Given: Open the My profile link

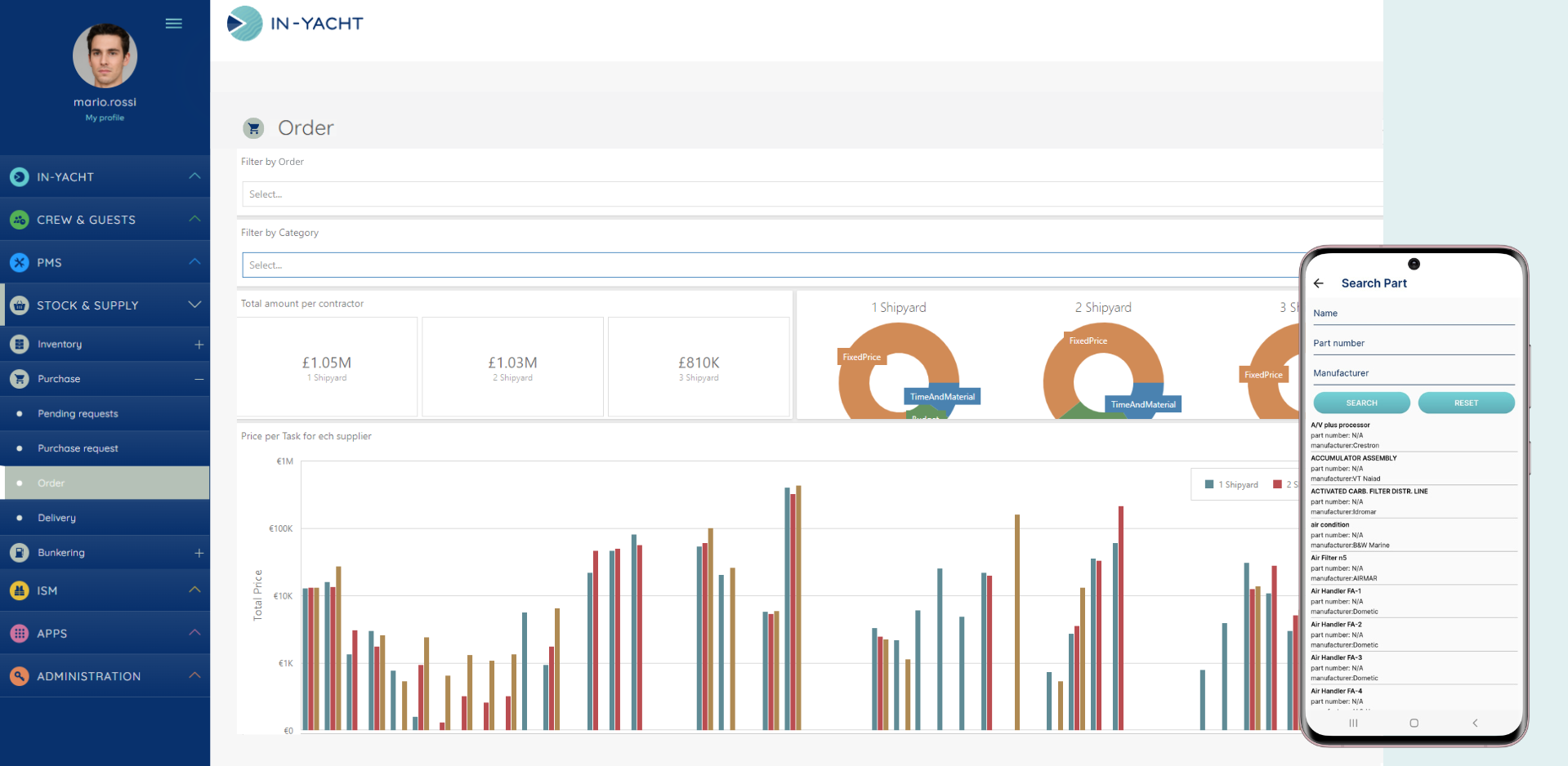Looking at the screenshot, I should click(105, 118).
